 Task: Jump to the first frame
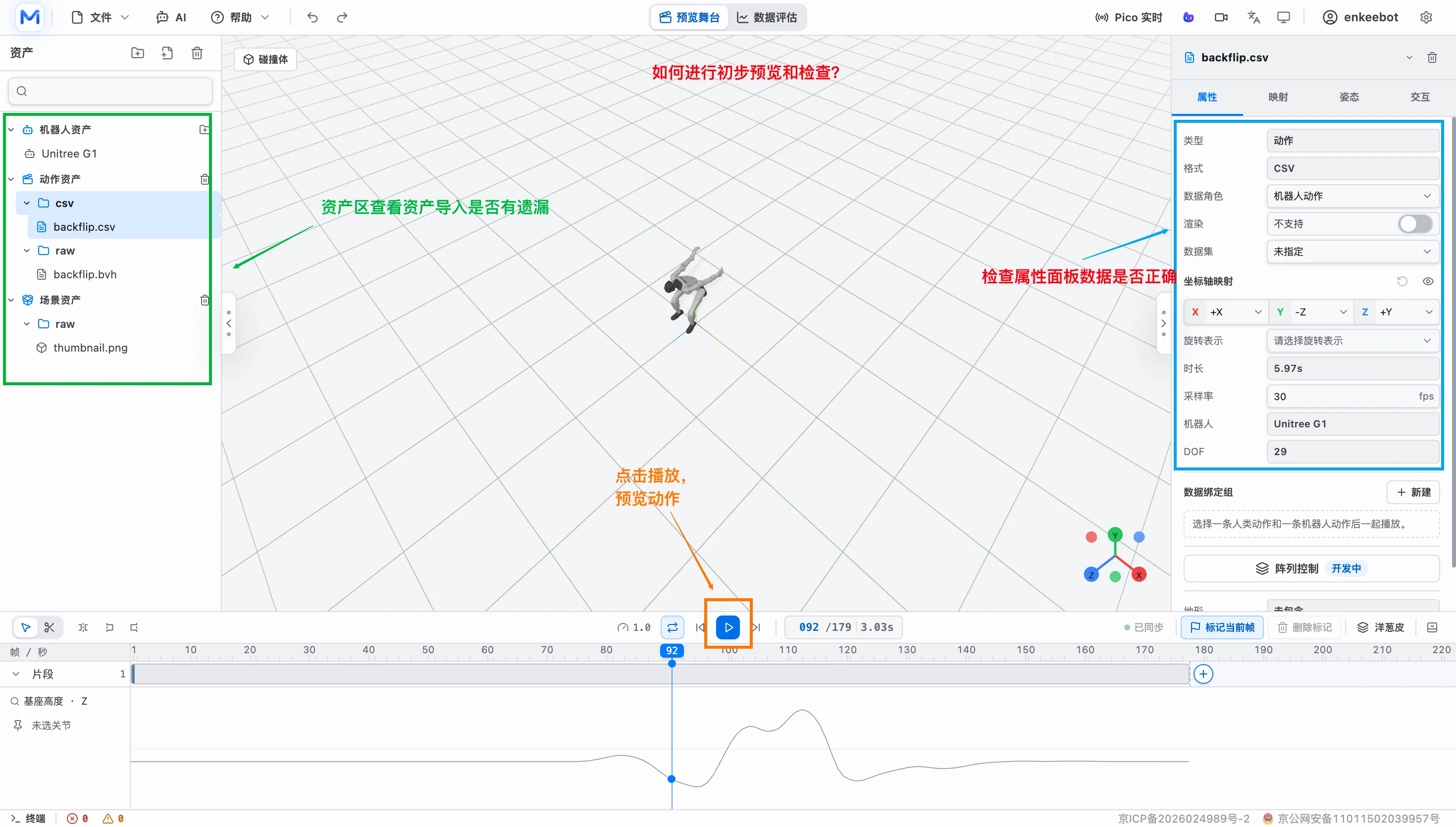pyautogui.click(x=700, y=627)
